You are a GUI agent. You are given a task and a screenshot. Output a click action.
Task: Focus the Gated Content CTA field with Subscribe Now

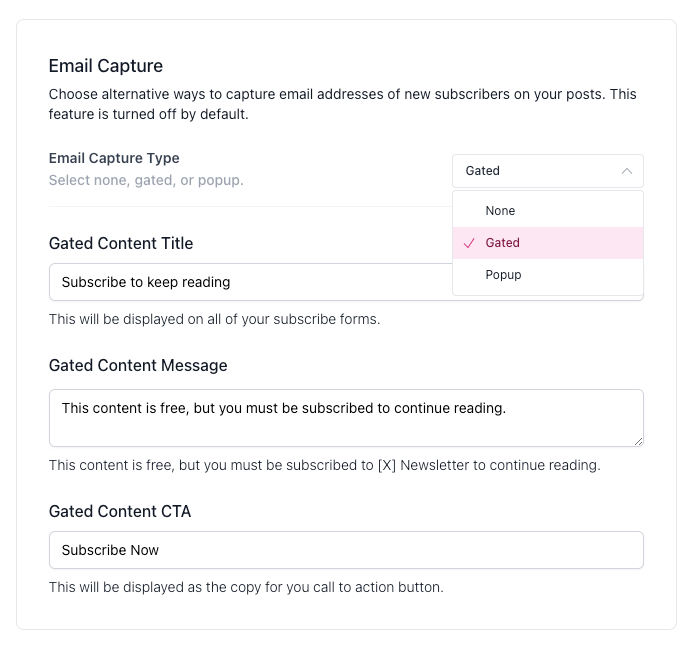[x=345, y=550]
